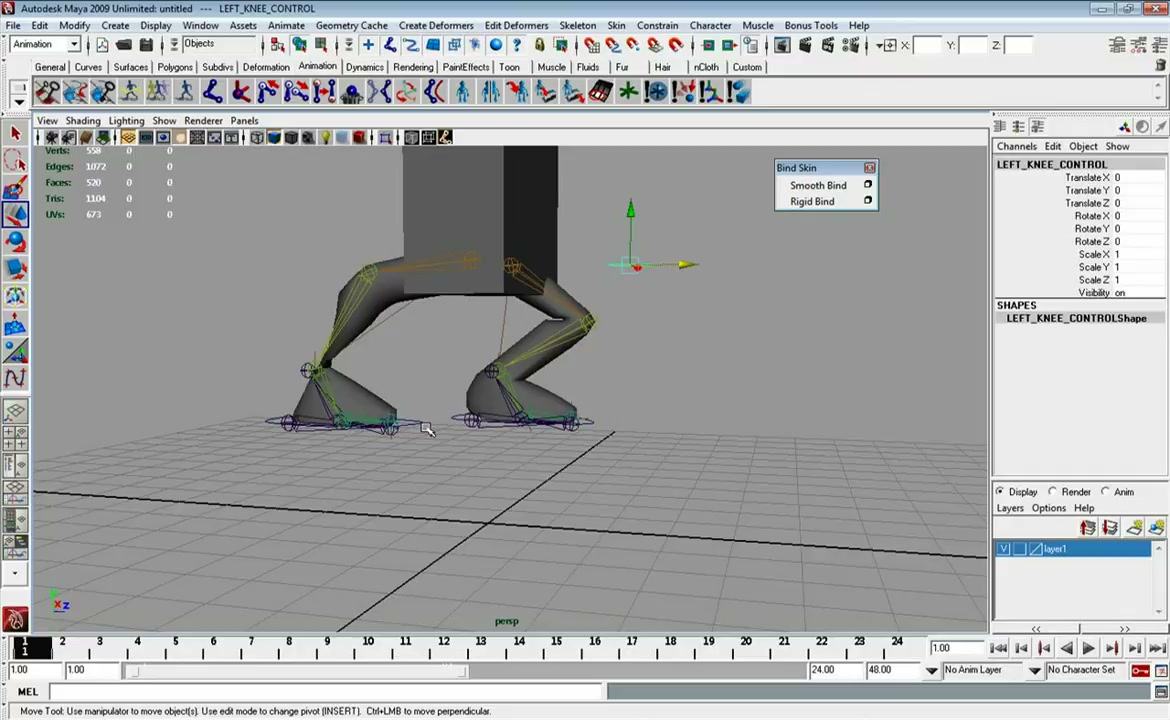This screenshot has width=1170, height=720.
Task: Open the Skin menu
Action: (x=616, y=25)
